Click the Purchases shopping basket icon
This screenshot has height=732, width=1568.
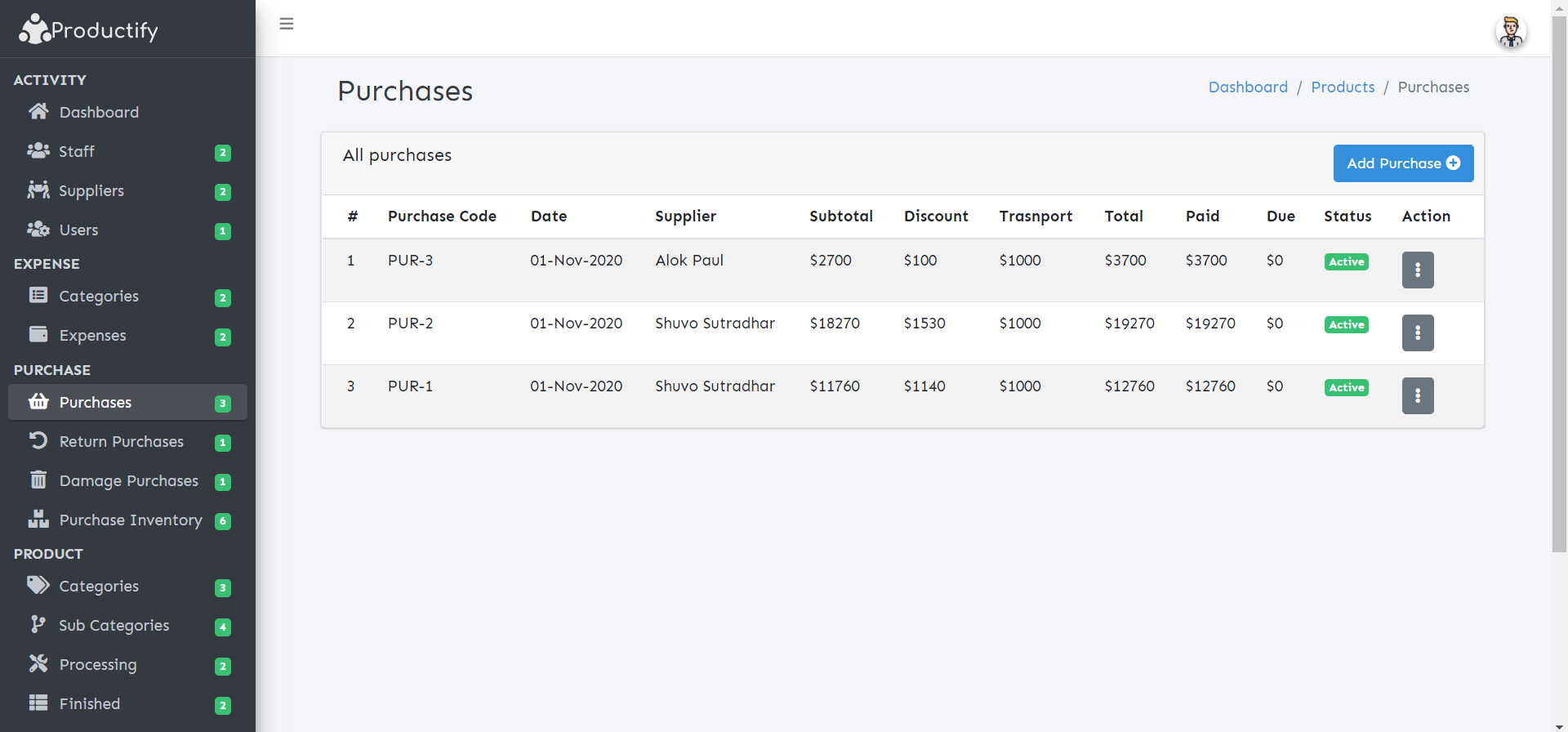coord(38,401)
